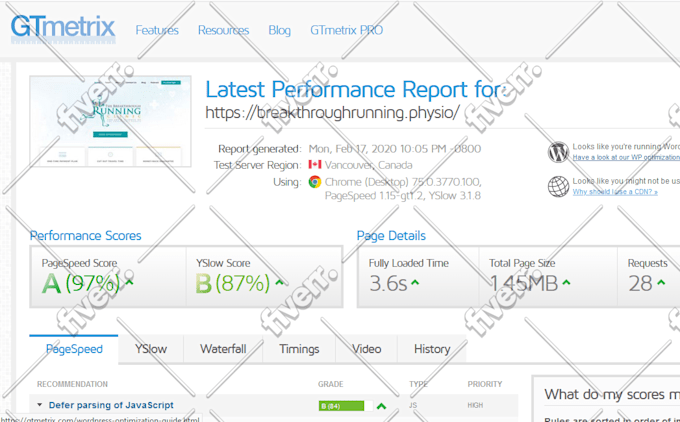Click the Vancouver, Canada region text
This screenshot has width=680, height=422.
(369, 165)
